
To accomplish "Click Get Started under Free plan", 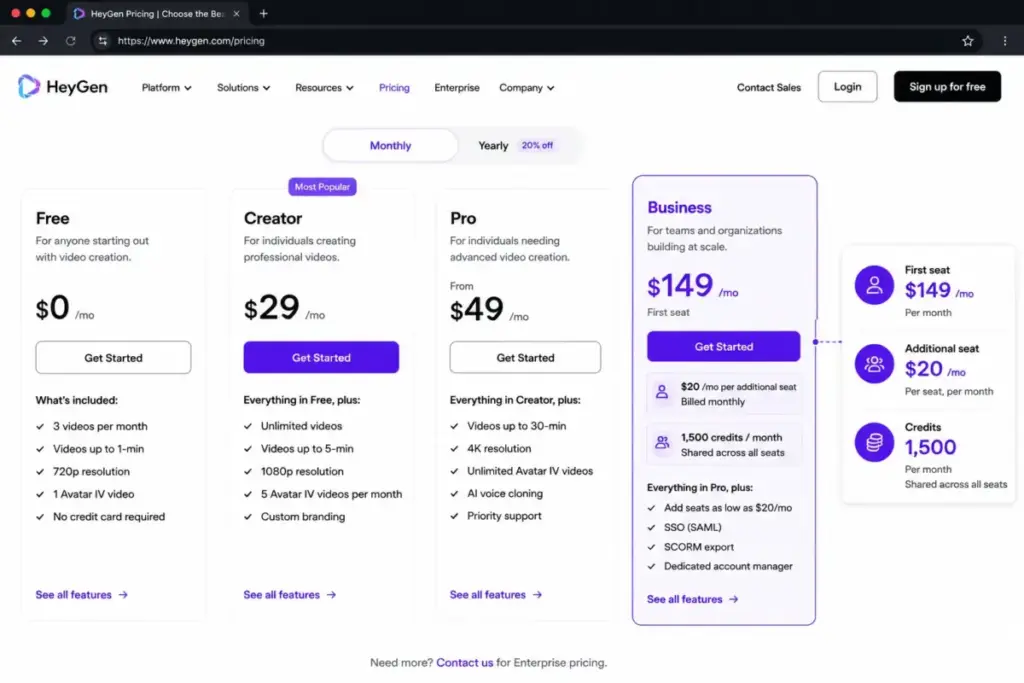I will pos(114,357).
